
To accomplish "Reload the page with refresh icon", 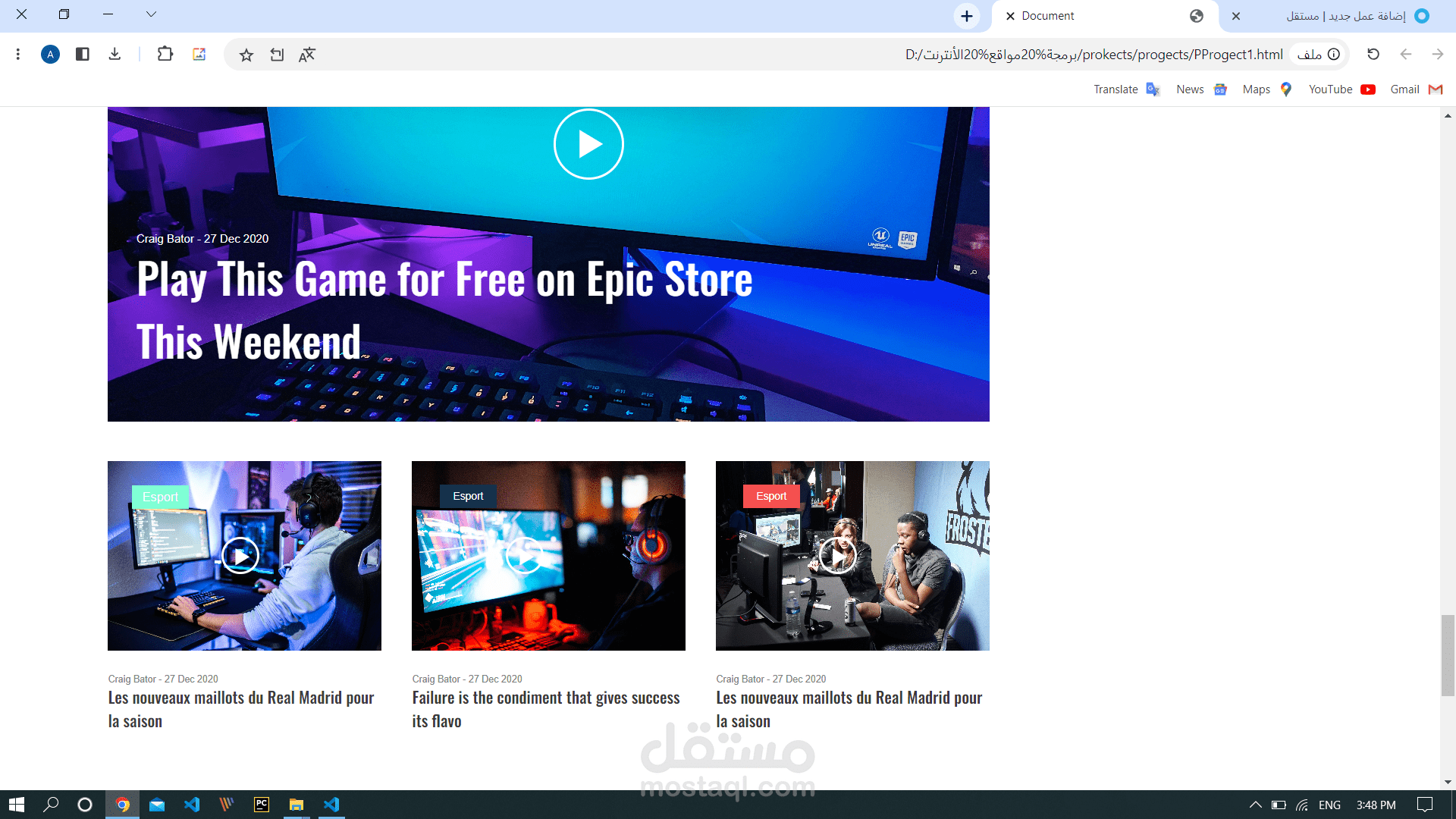I will [x=1373, y=54].
